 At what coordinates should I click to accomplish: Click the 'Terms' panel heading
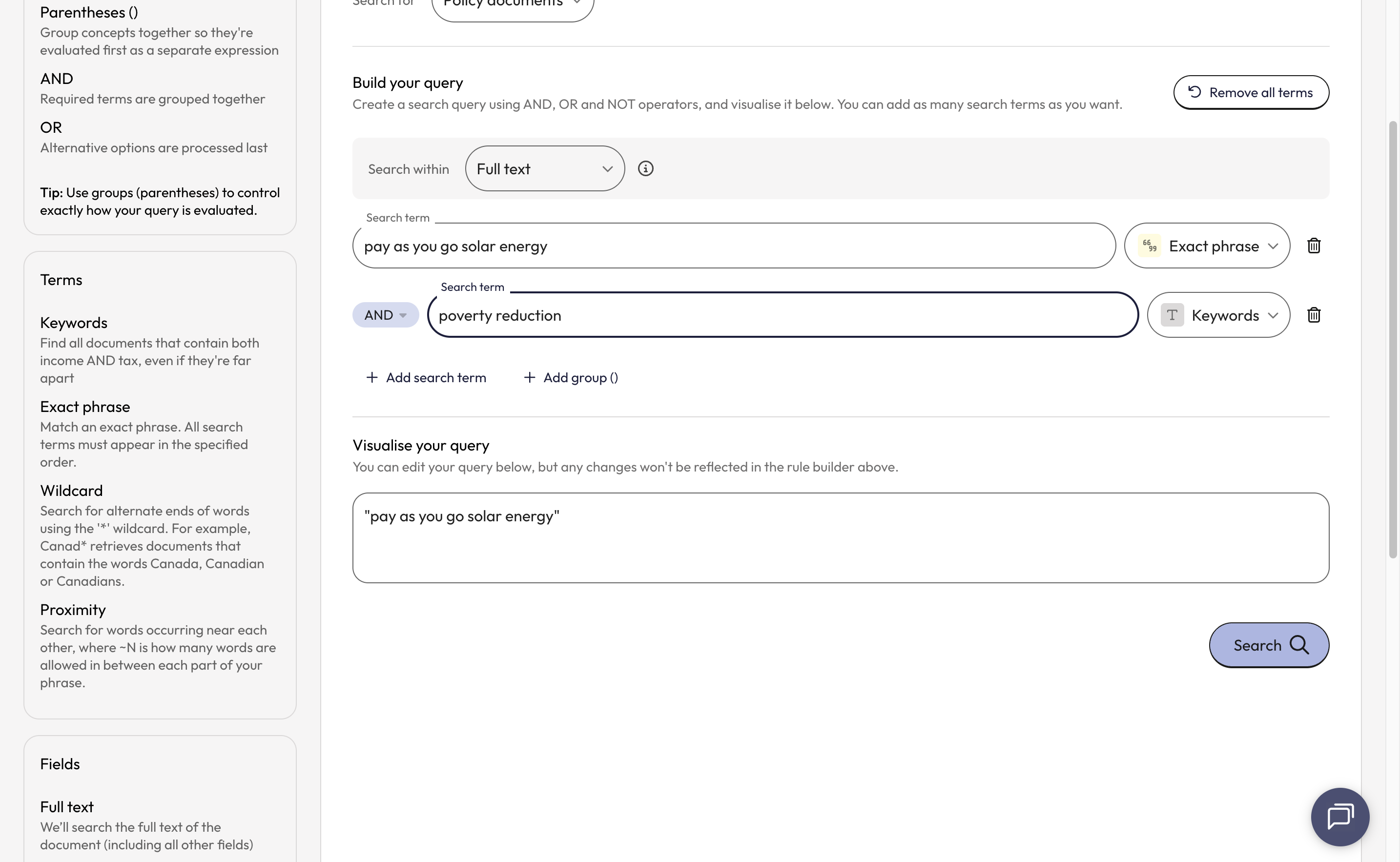pyautogui.click(x=61, y=280)
